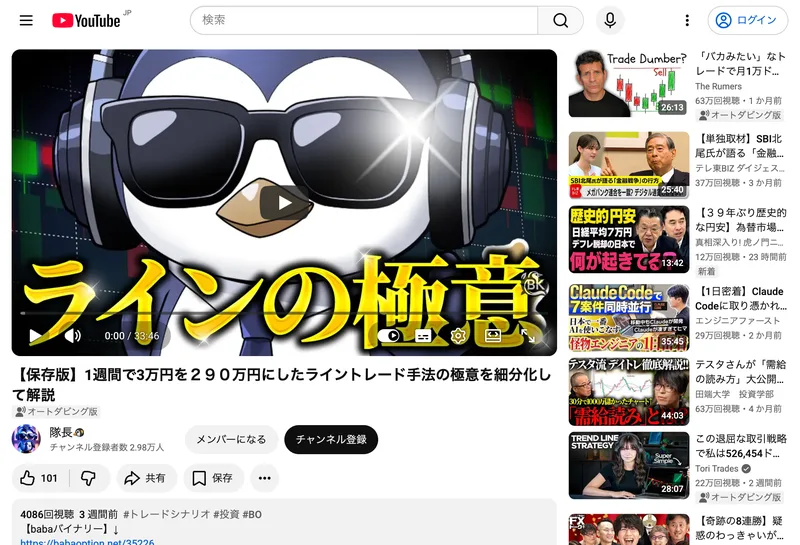
Task: Click the #BO hashtag
Action: coord(252,514)
